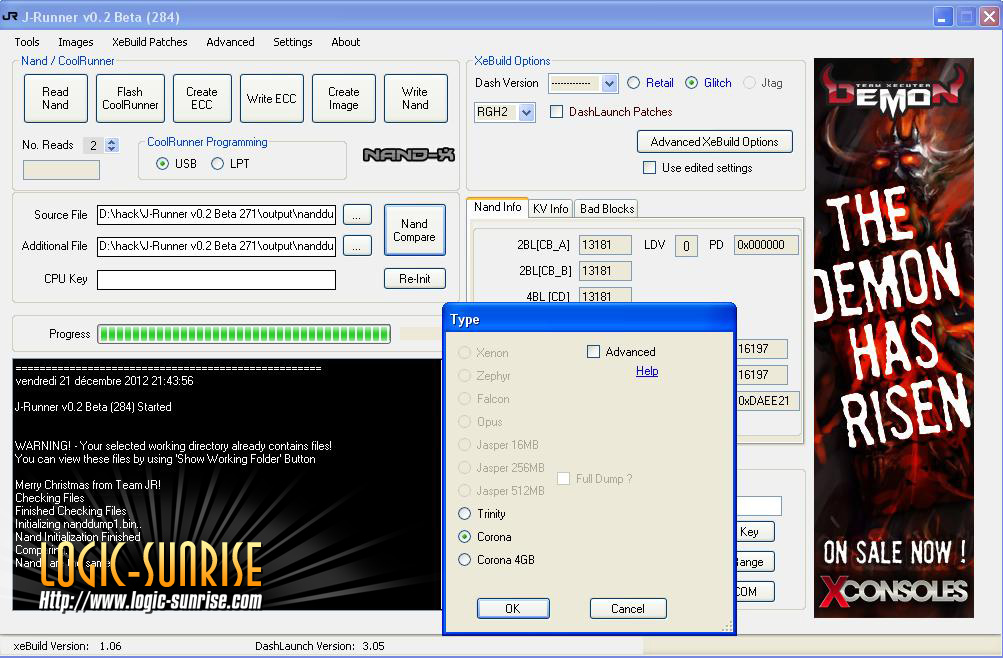This screenshot has height=658, width=1003.
Task: Click the 2BL[CB_A] value field
Action: point(605,245)
